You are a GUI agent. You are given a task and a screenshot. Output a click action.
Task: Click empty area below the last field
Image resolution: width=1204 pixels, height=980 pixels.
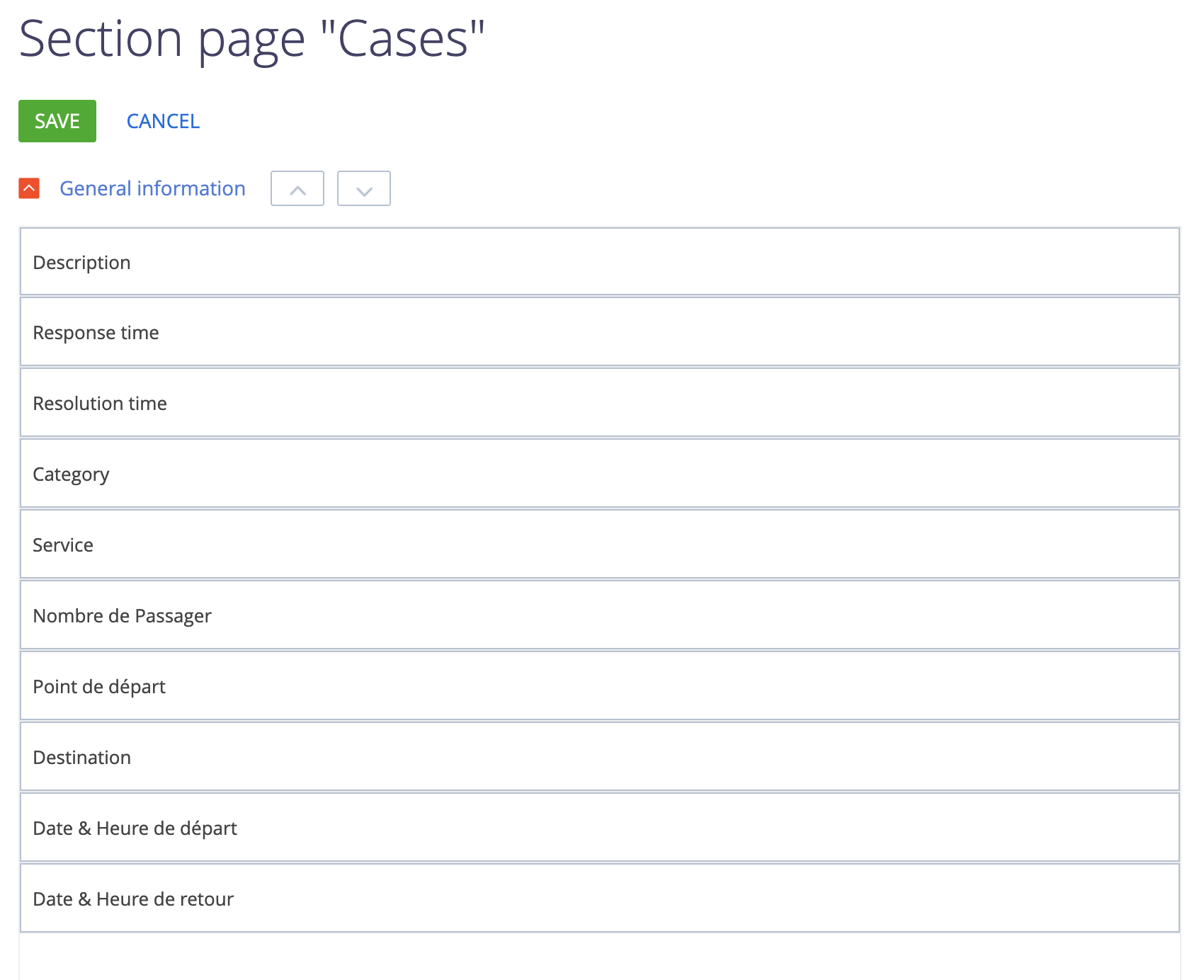(600, 957)
